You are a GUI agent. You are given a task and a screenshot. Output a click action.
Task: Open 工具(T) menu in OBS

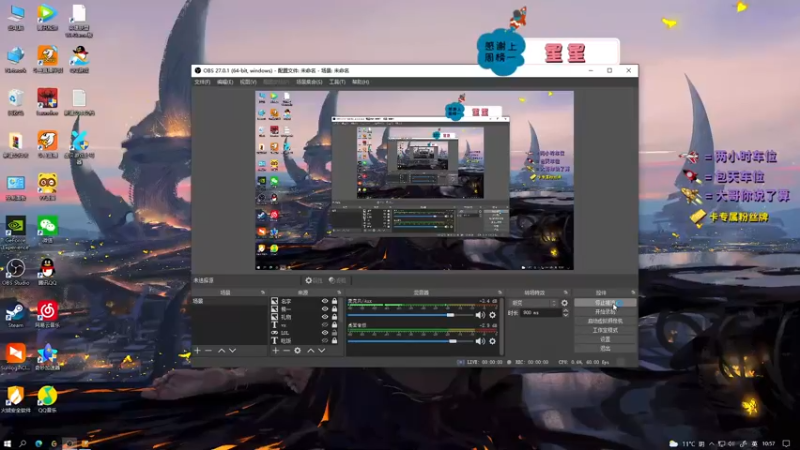337,82
